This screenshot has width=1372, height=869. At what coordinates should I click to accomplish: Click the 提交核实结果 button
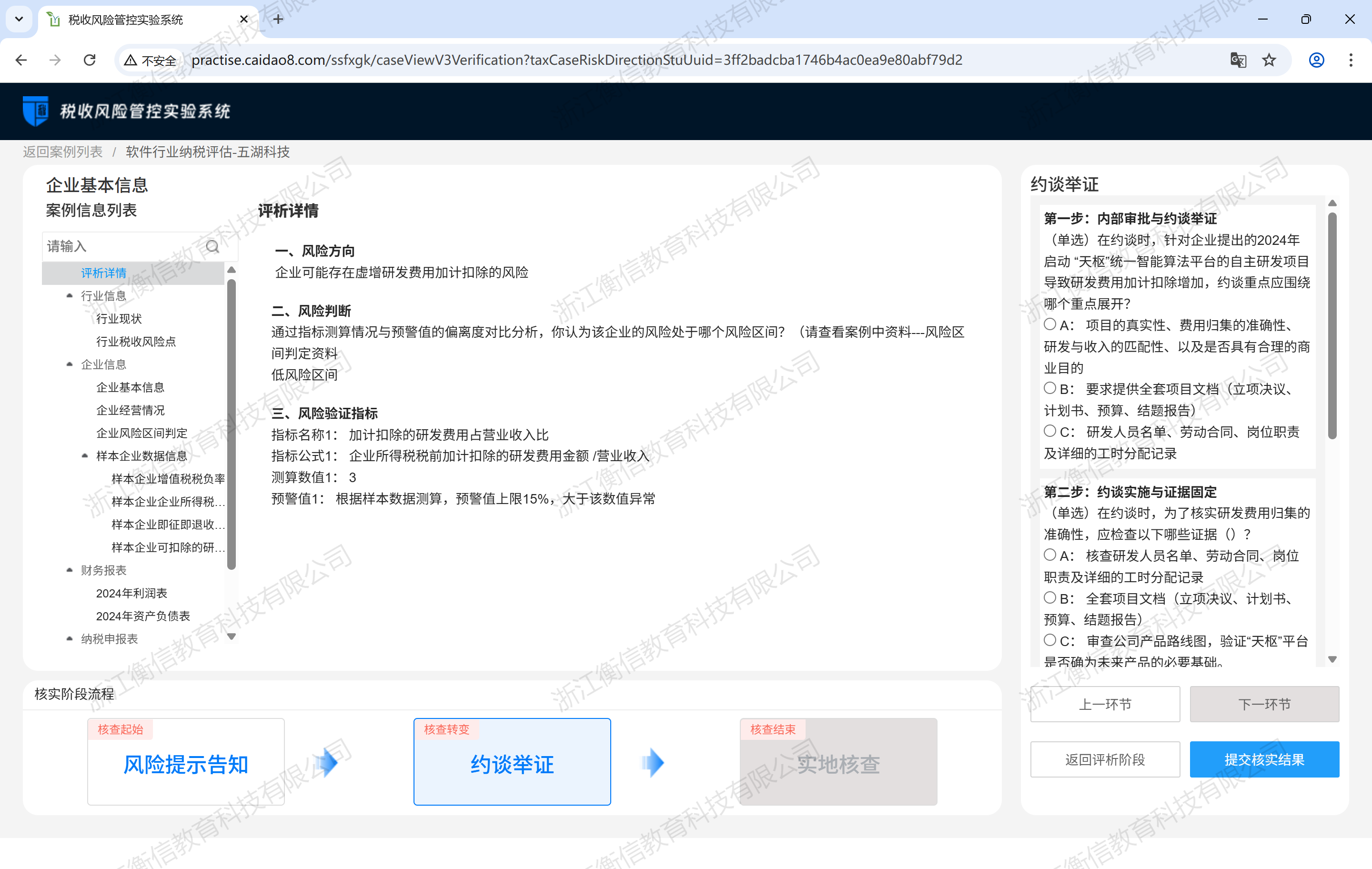[1264, 759]
